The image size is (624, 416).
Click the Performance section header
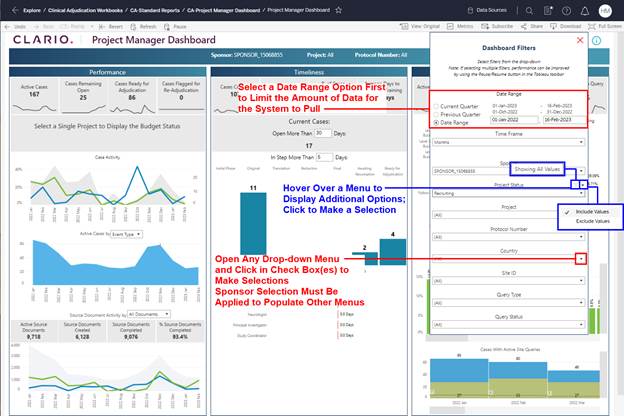click(x=108, y=72)
